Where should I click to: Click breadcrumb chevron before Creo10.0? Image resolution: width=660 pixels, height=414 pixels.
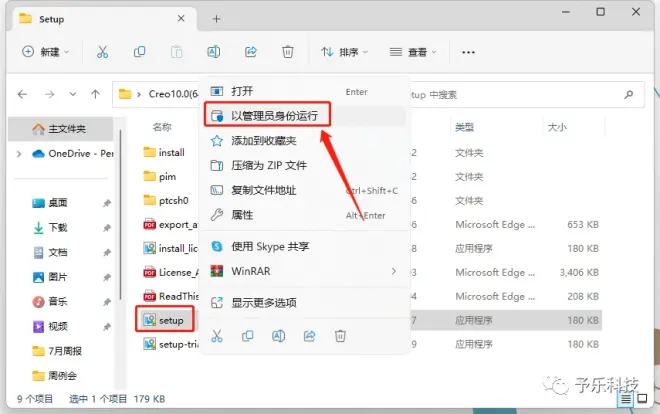click(139, 94)
